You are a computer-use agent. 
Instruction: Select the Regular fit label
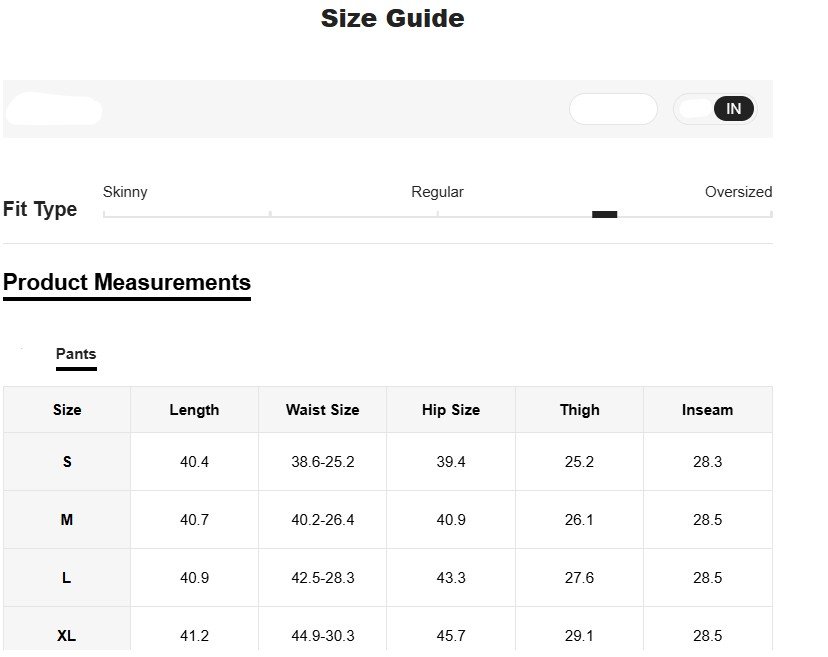tap(437, 192)
